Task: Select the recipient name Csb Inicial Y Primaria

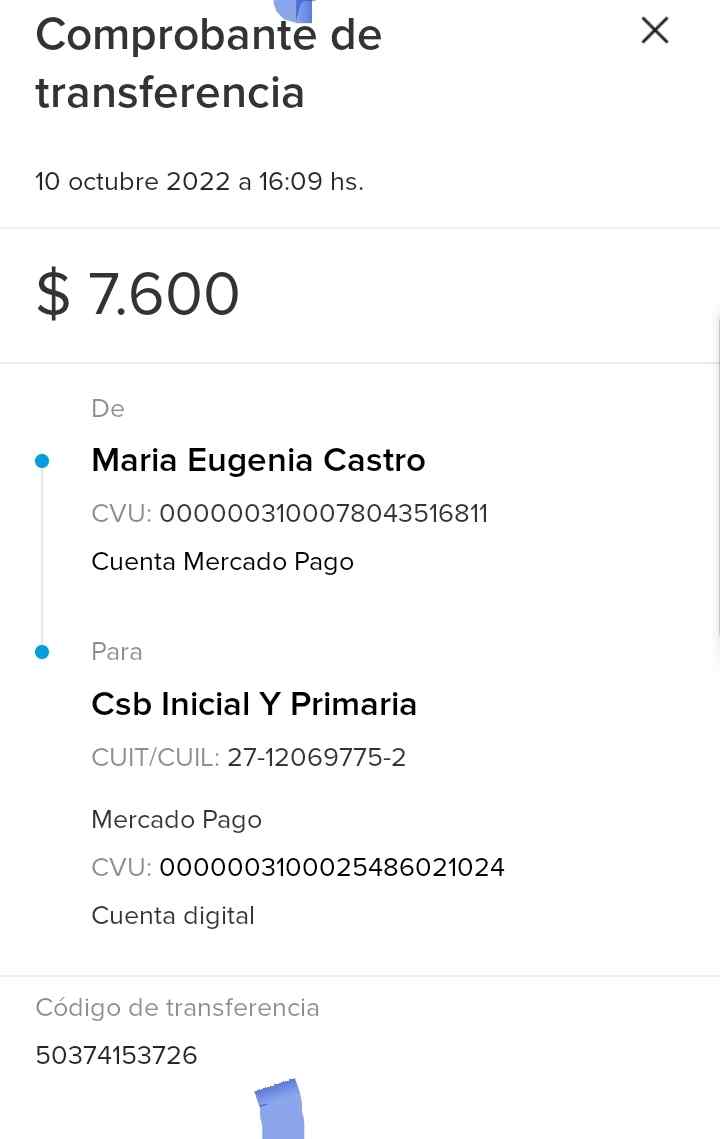Action: pos(254,704)
